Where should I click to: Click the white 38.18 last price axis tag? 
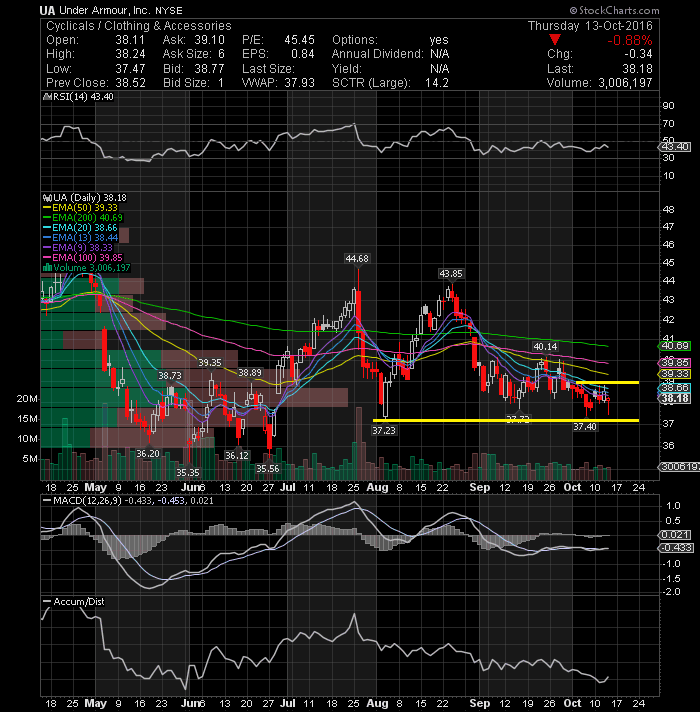click(x=675, y=398)
